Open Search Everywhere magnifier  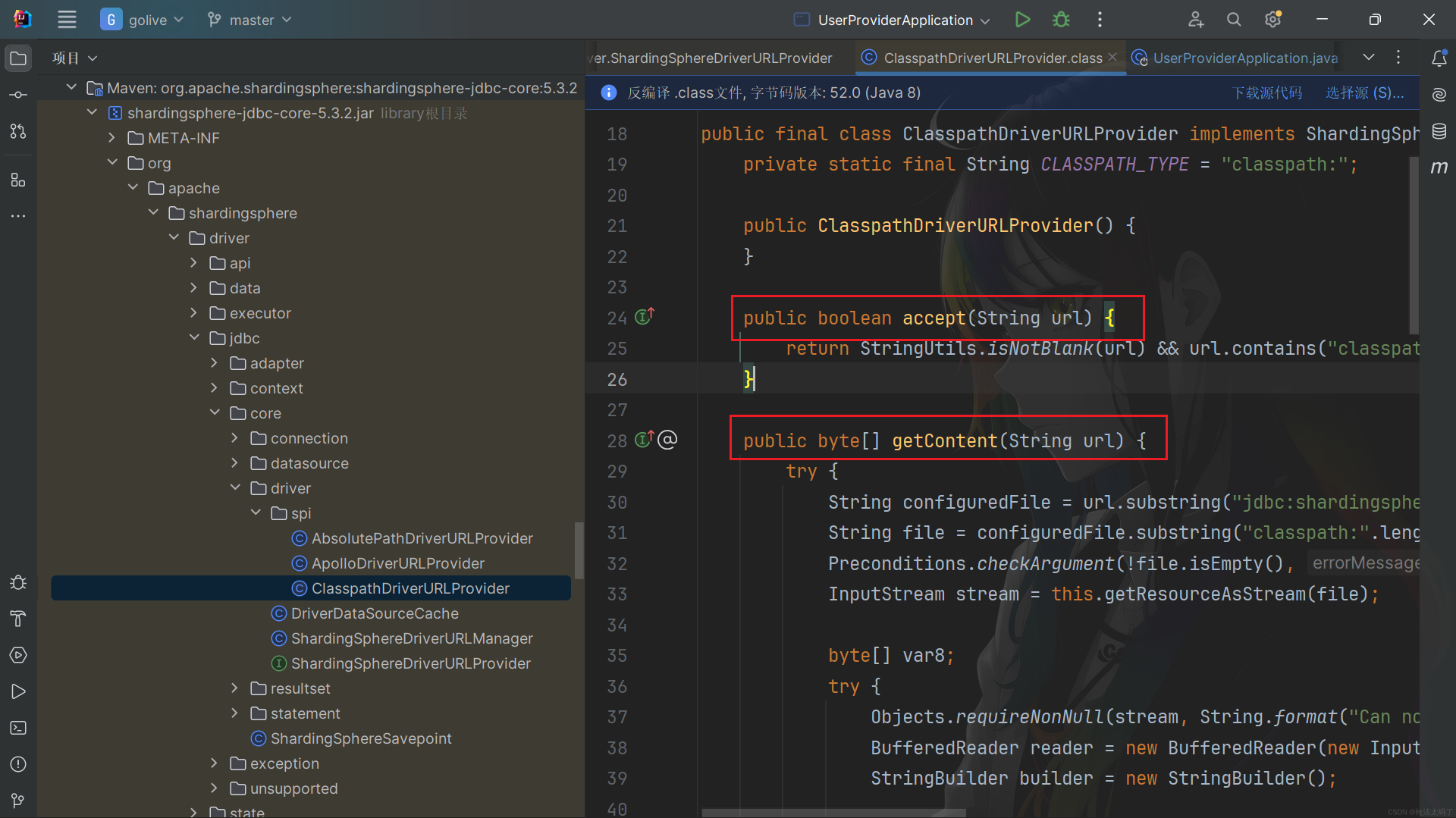coord(1234,20)
